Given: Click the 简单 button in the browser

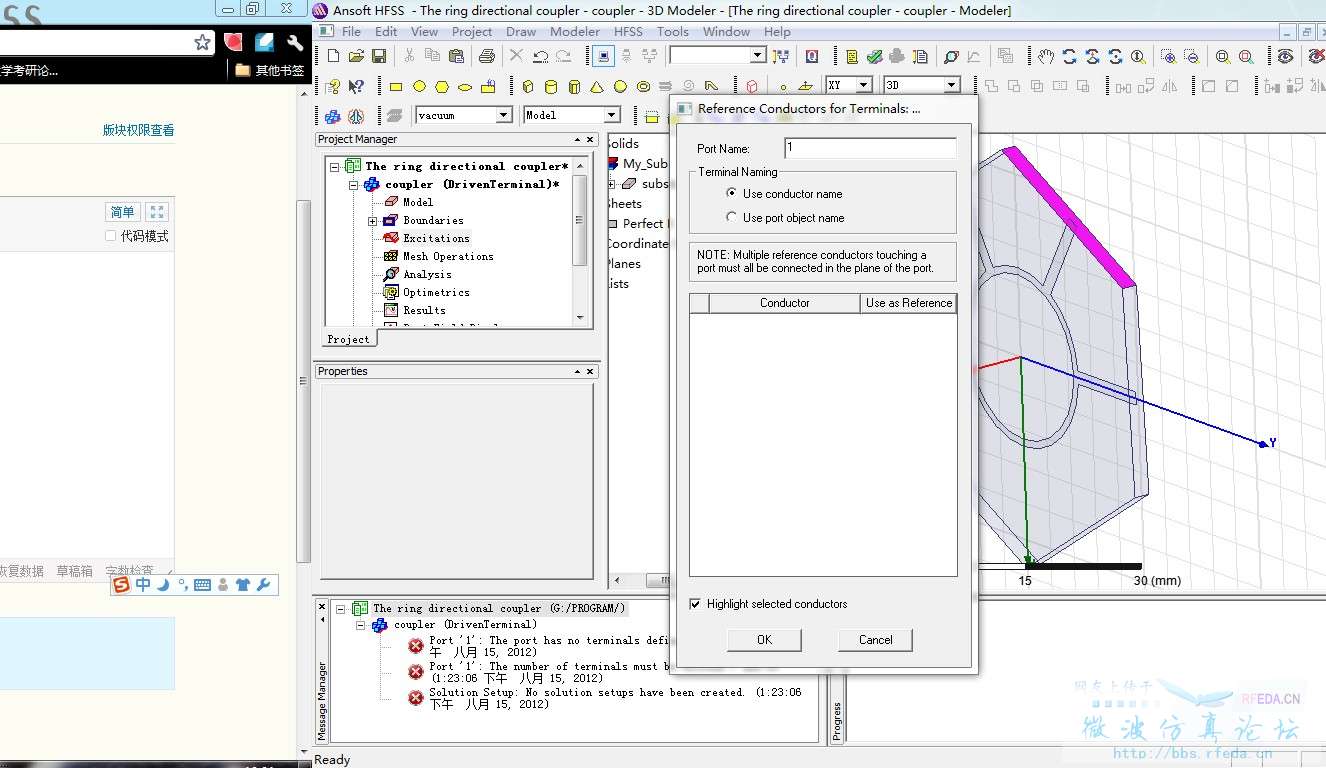Looking at the screenshot, I should pyautogui.click(x=122, y=212).
